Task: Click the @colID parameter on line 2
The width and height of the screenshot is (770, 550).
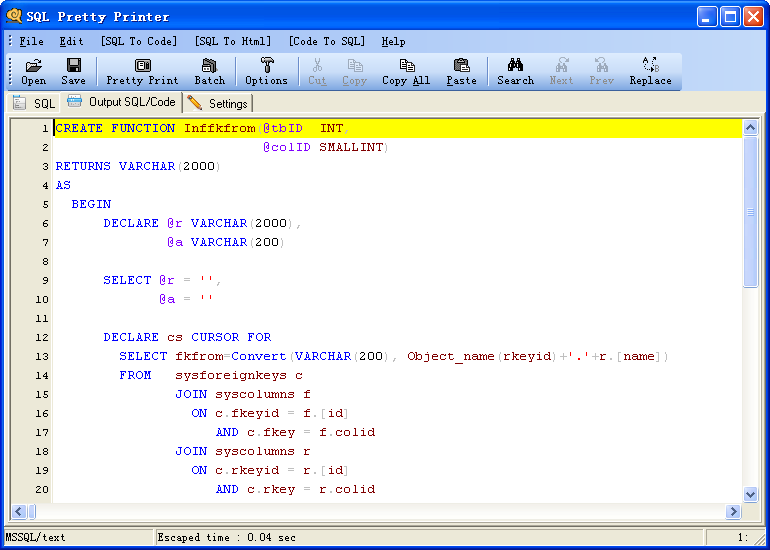Action: click(287, 147)
